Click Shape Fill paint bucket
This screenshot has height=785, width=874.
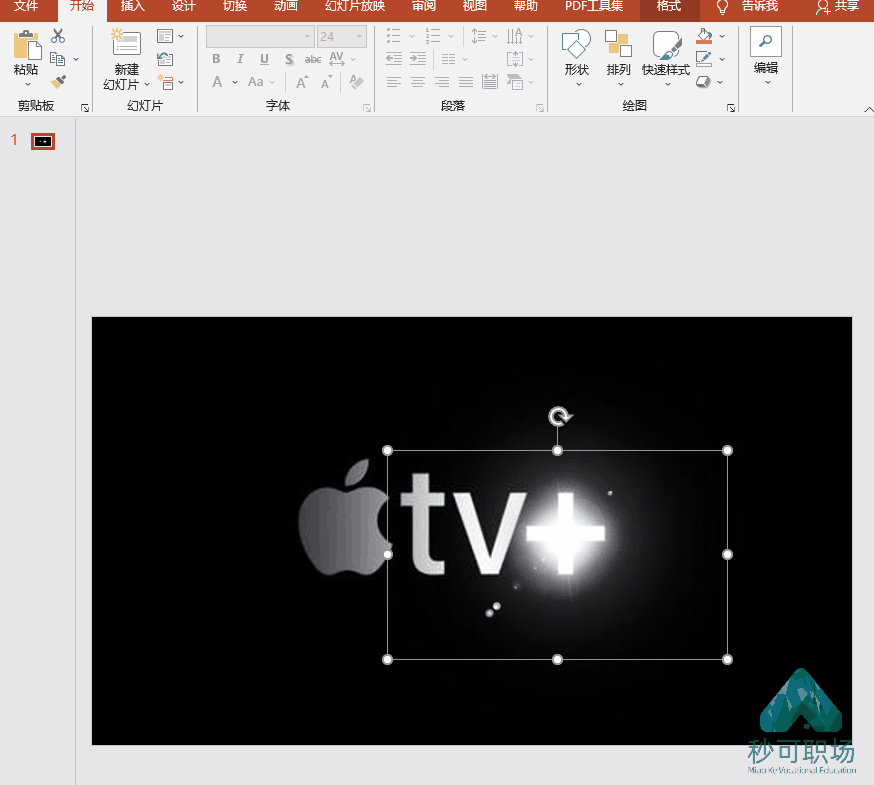705,36
